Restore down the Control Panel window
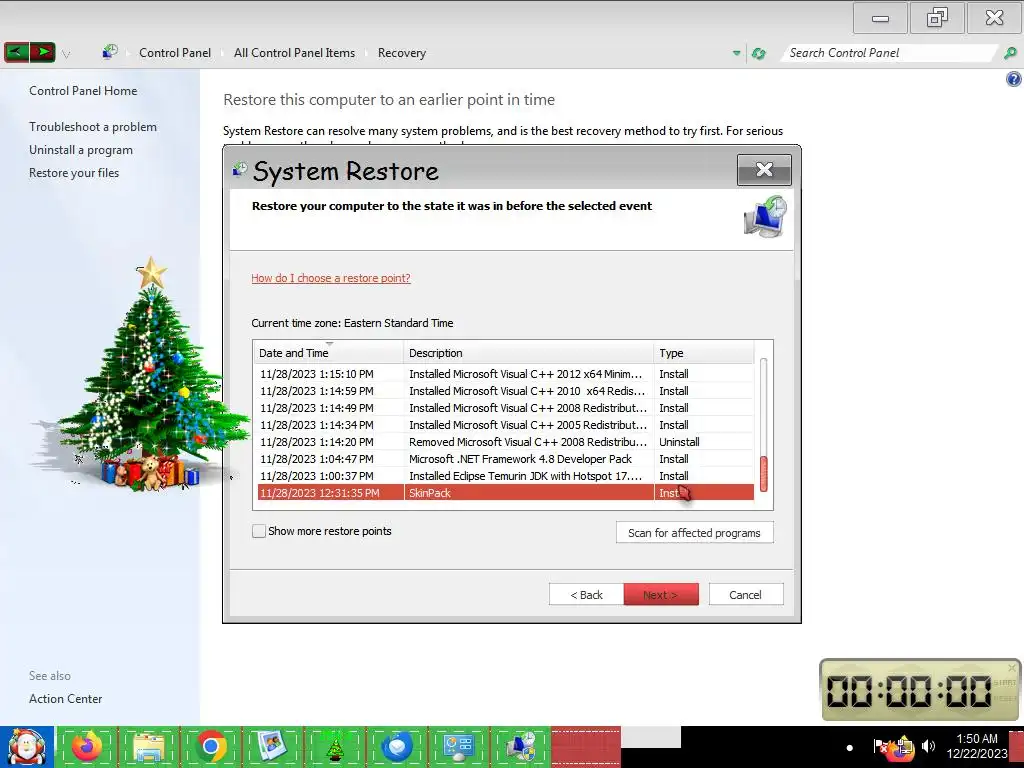 [x=937, y=18]
